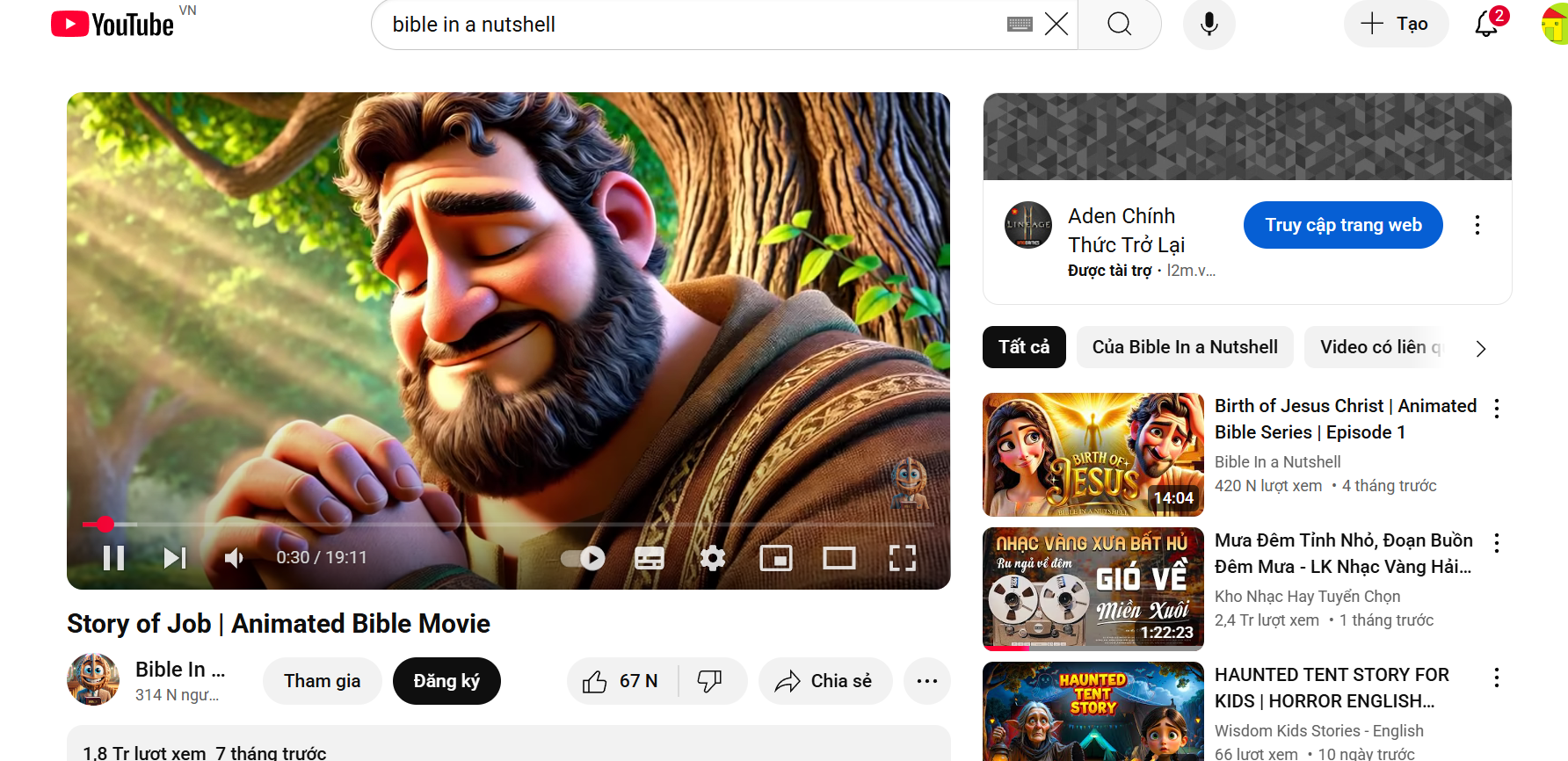Clear the search query with the X
This screenshot has height=761, width=1568.
(x=1056, y=25)
